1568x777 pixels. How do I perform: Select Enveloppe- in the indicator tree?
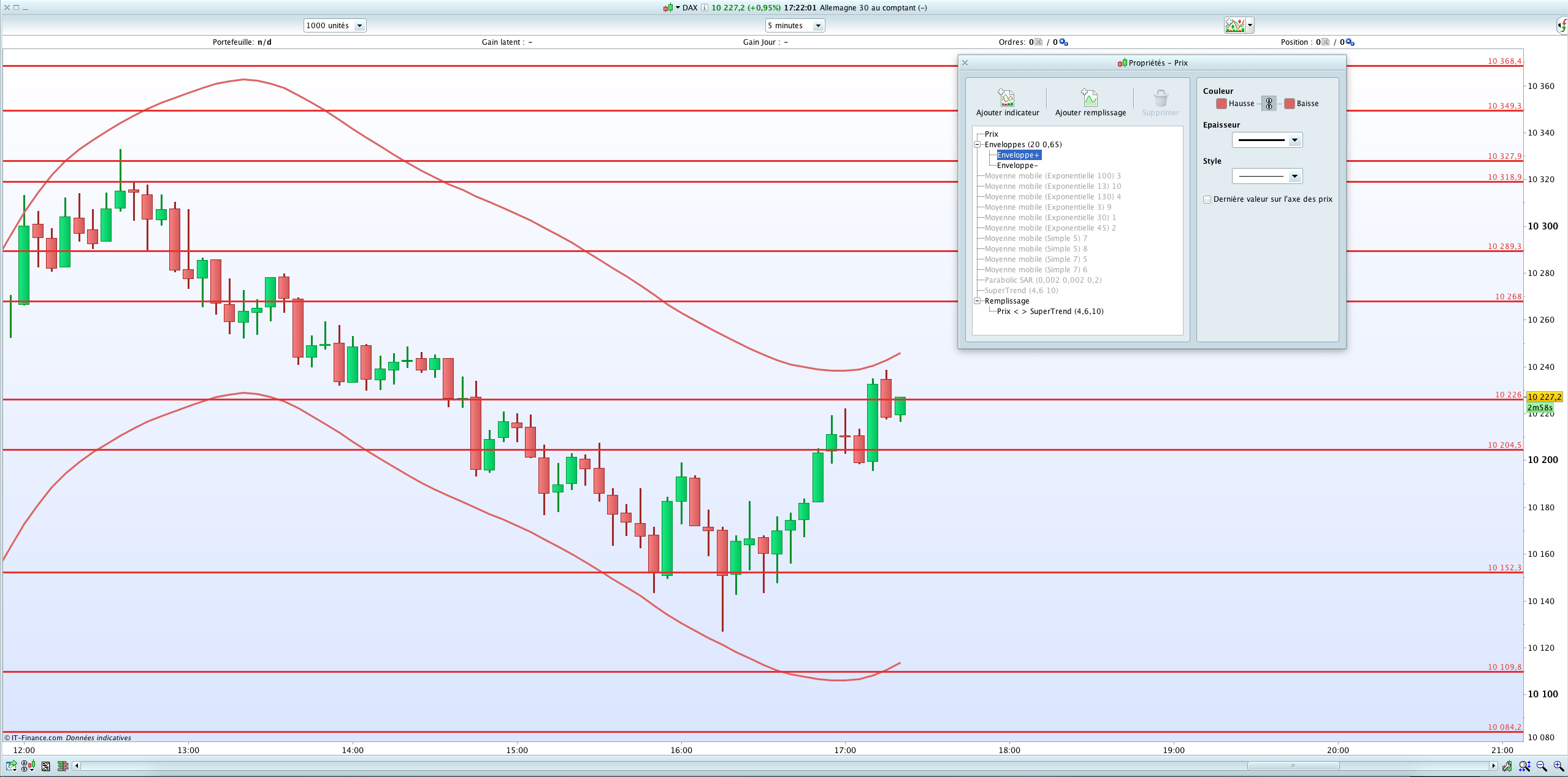click(1017, 166)
